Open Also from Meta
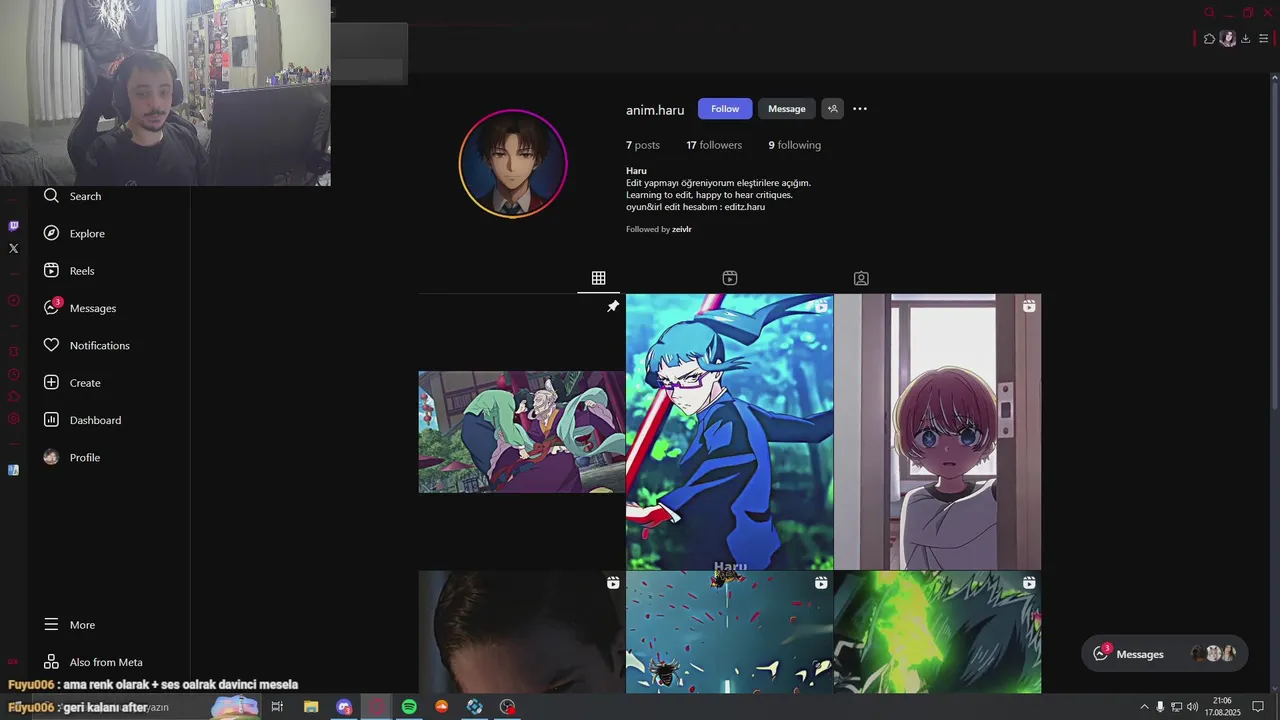This screenshot has height=720, width=1280. tap(93, 662)
